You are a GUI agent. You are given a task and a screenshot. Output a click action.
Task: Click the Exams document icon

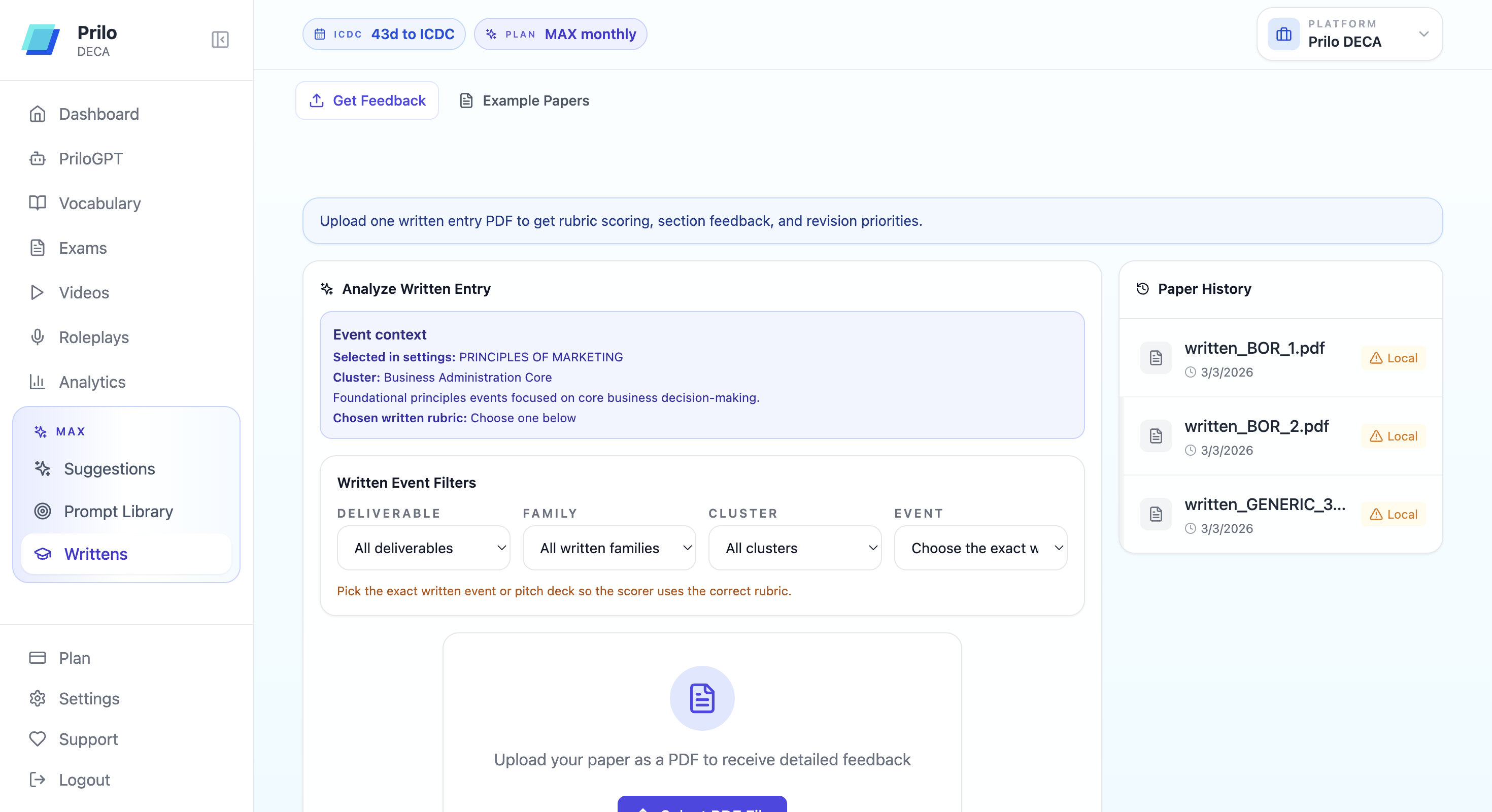pos(38,248)
